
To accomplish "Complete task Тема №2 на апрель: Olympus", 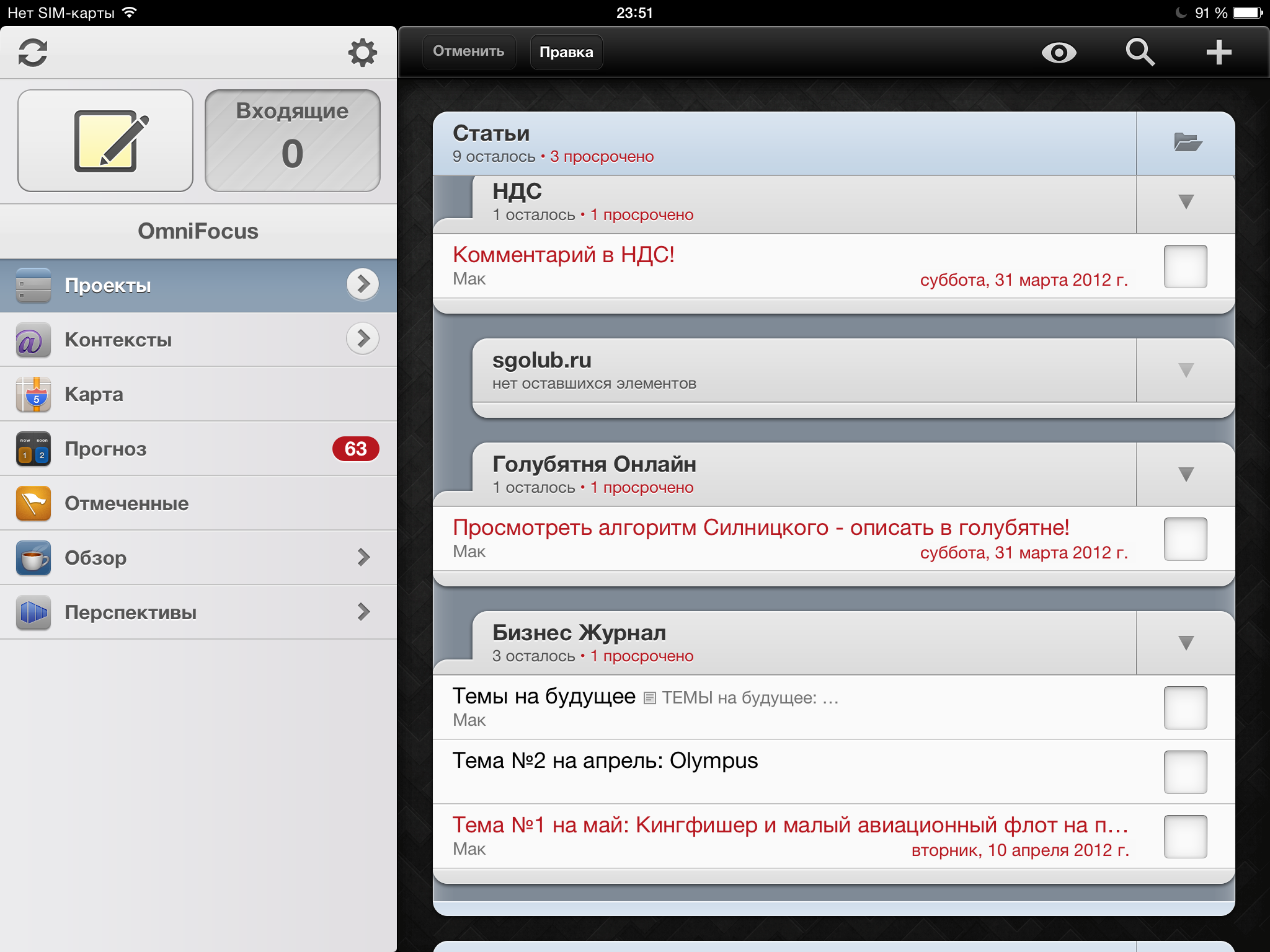I will (1185, 772).
